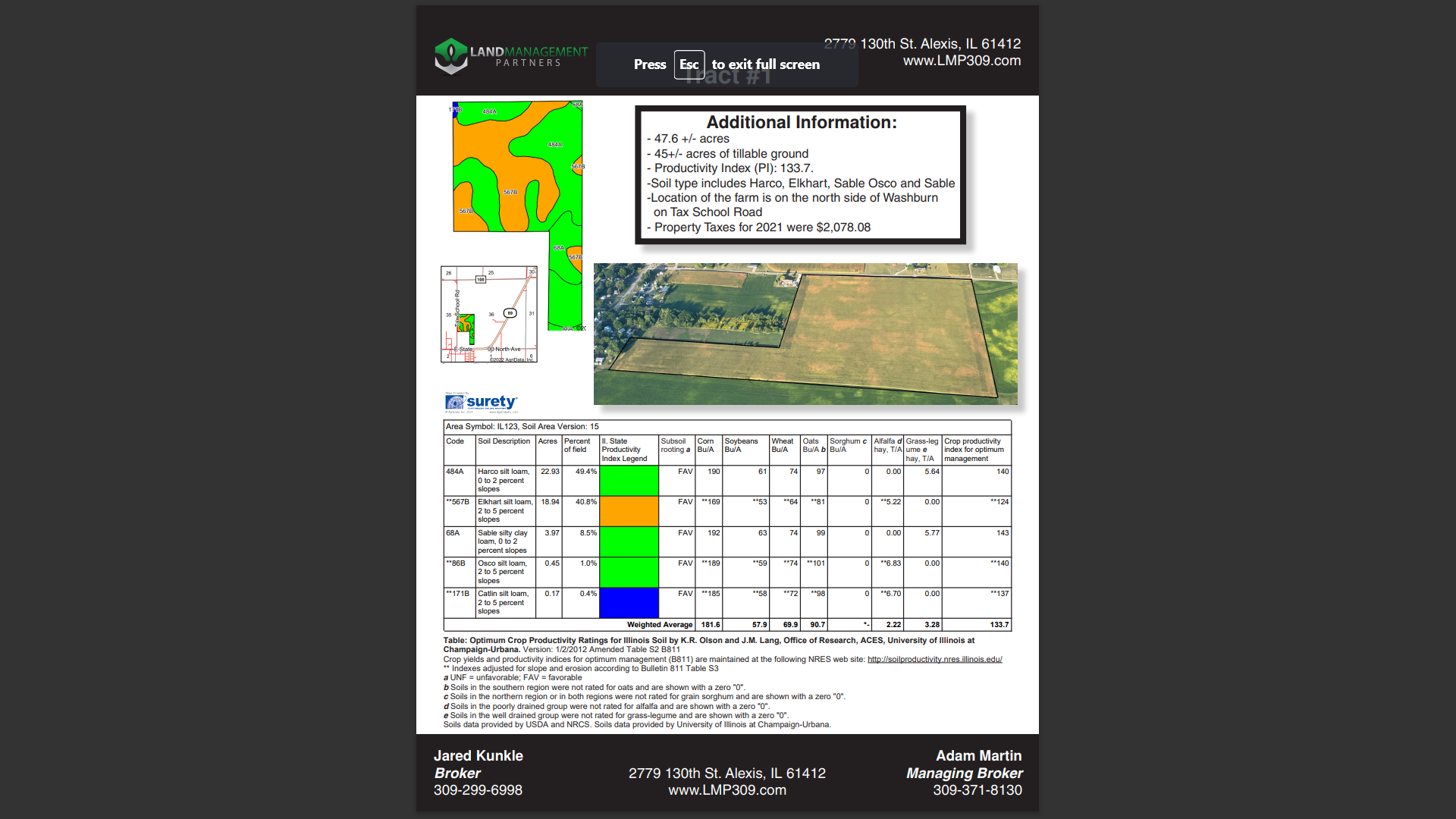Click blue legend swatch for 171B row

point(629,603)
